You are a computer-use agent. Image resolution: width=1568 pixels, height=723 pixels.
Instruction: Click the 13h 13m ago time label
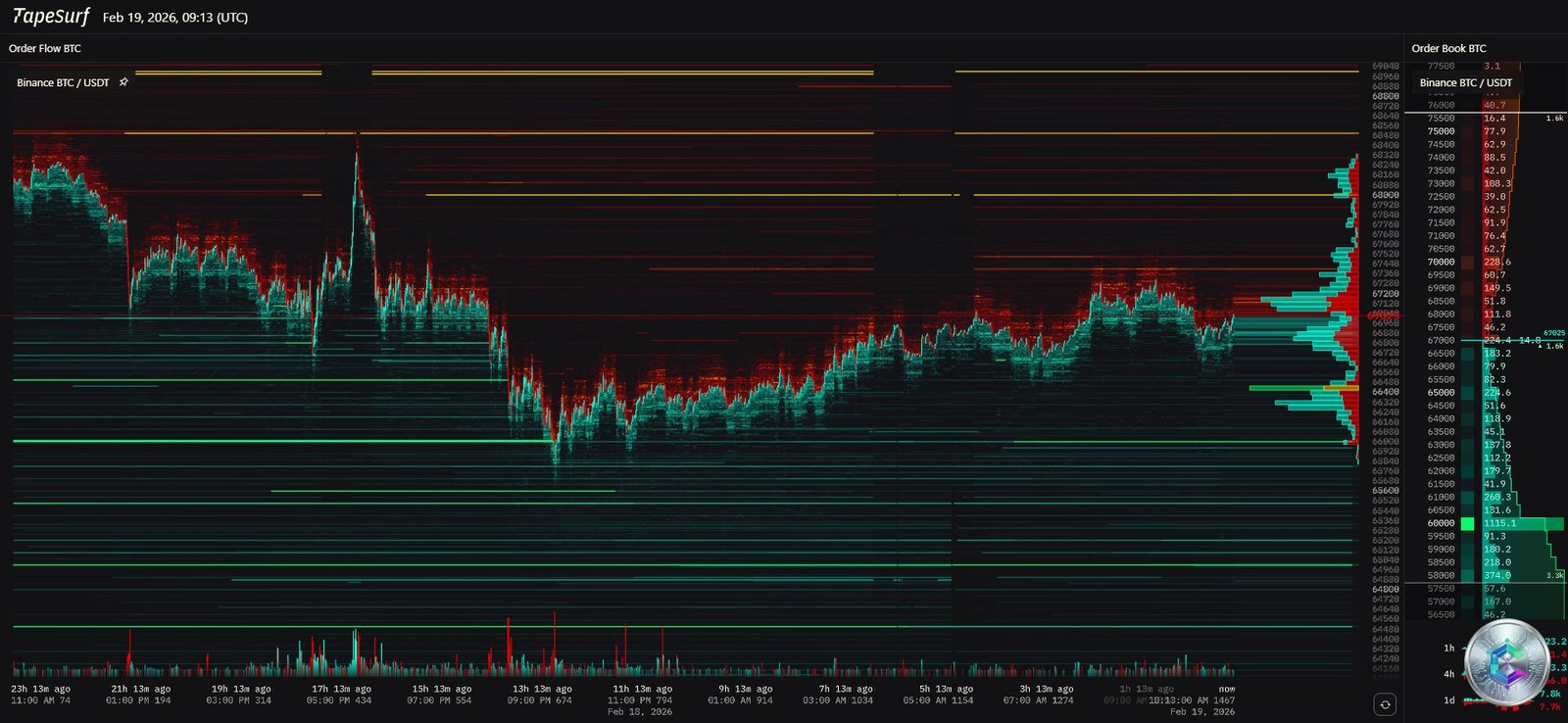tap(542, 689)
